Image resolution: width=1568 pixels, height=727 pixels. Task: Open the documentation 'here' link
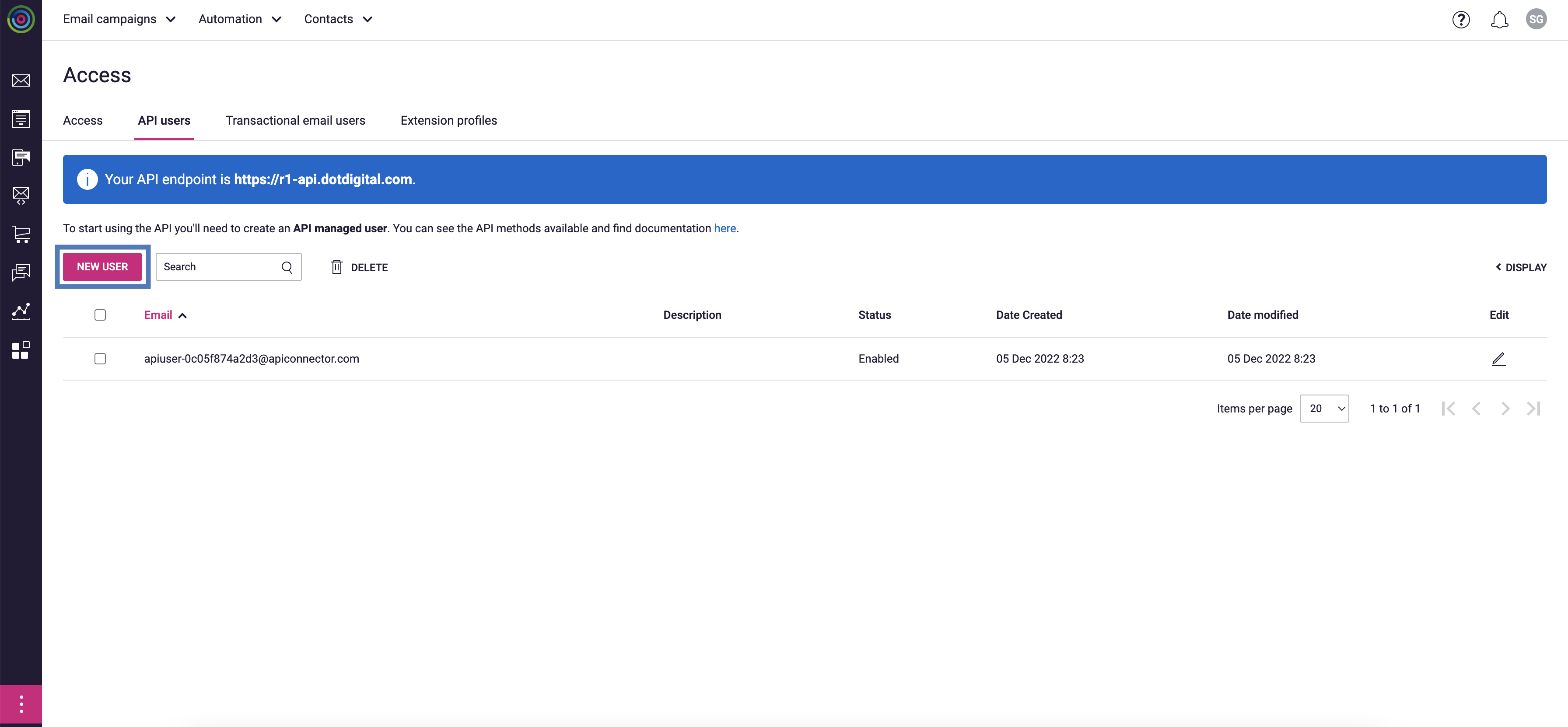click(724, 228)
